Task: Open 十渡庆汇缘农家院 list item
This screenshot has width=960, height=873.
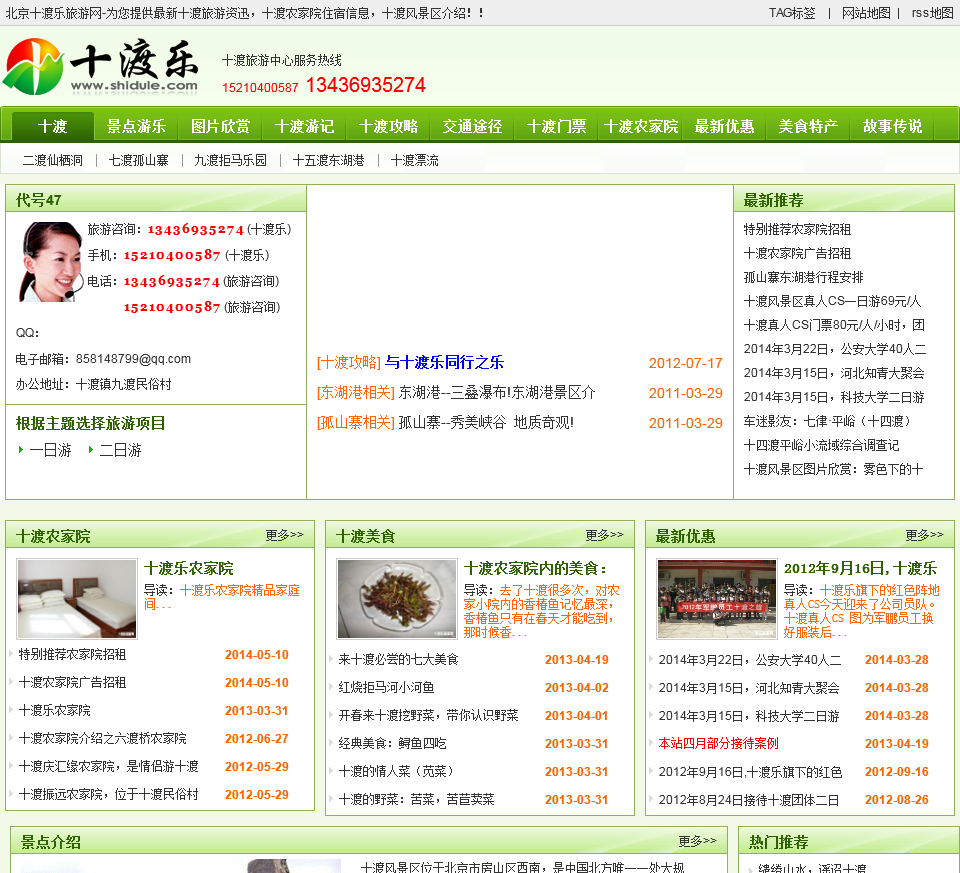Action: tap(108, 766)
